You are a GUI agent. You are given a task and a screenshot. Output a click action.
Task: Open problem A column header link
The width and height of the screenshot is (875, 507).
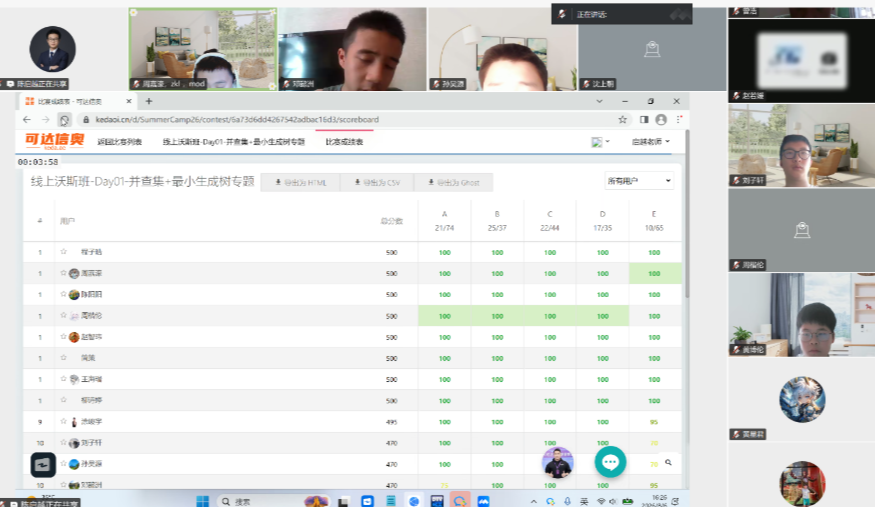(x=444, y=214)
